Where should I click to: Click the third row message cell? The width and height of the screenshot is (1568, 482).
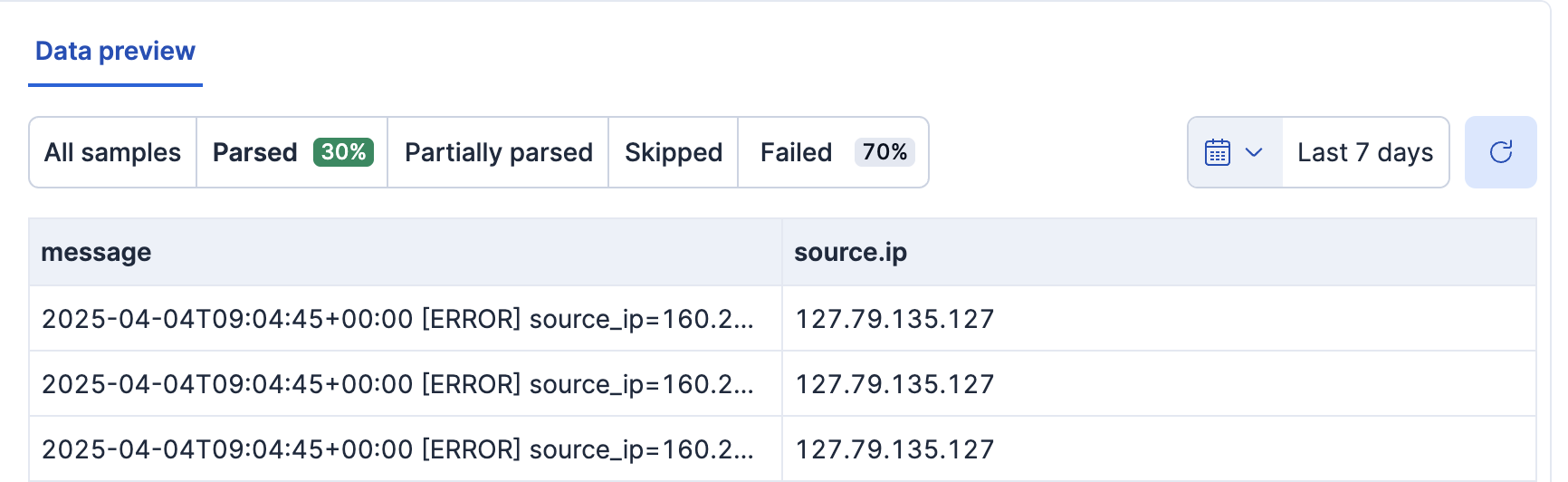coord(397,449)
